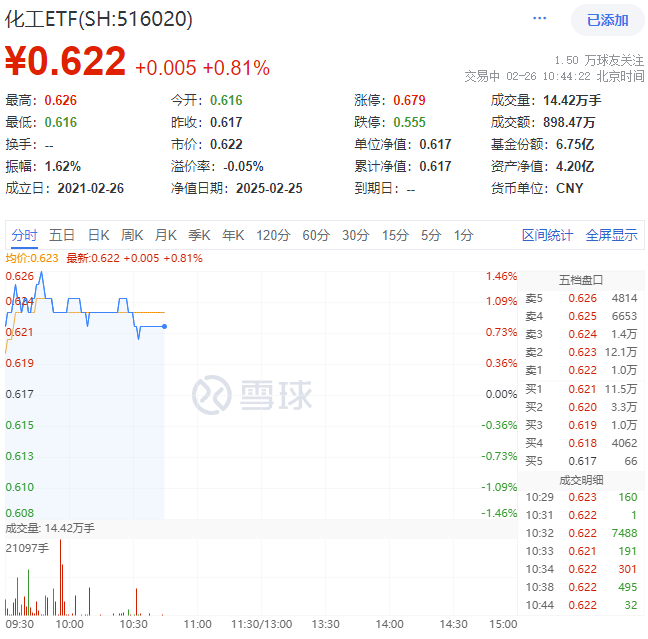Viewport: 648px width, 639px height.
Task: Click 全屏显示 to view fullscreen
Action: click(x=611, y=235)
